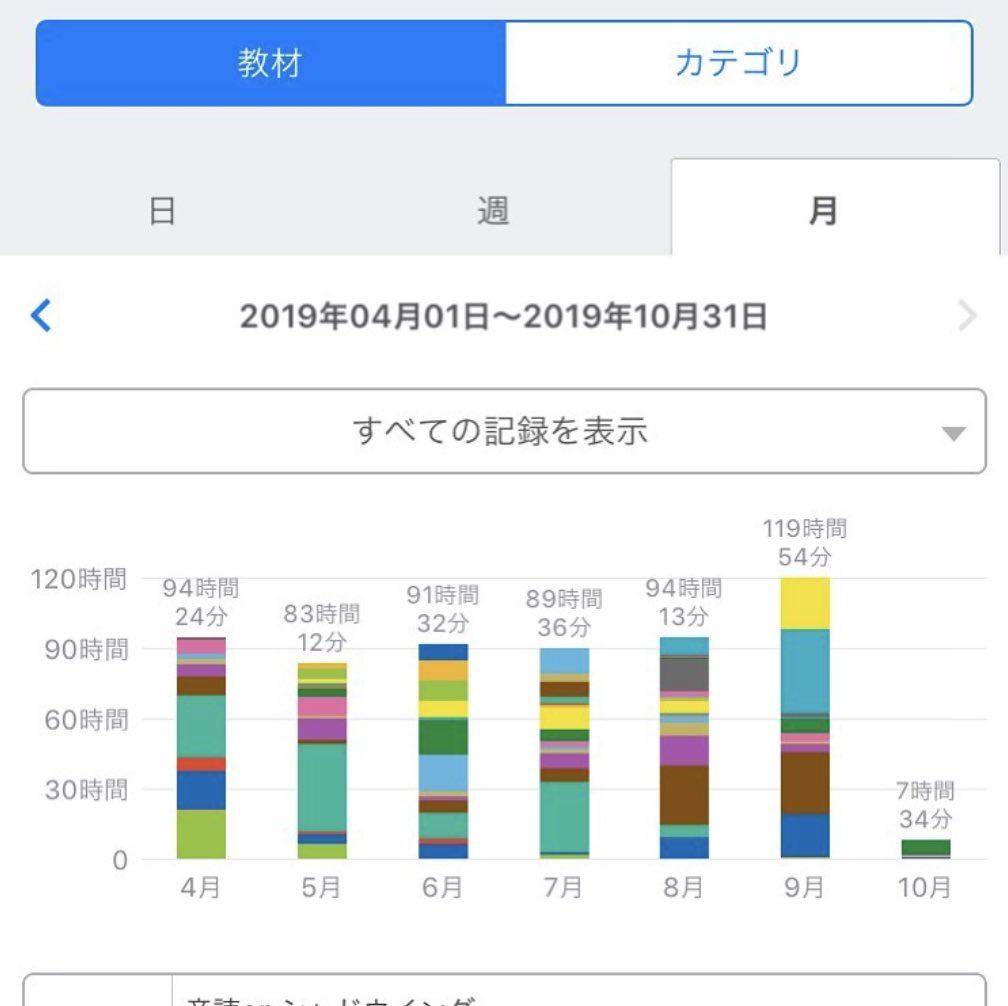Open the 日 (daily) tab

162,211
